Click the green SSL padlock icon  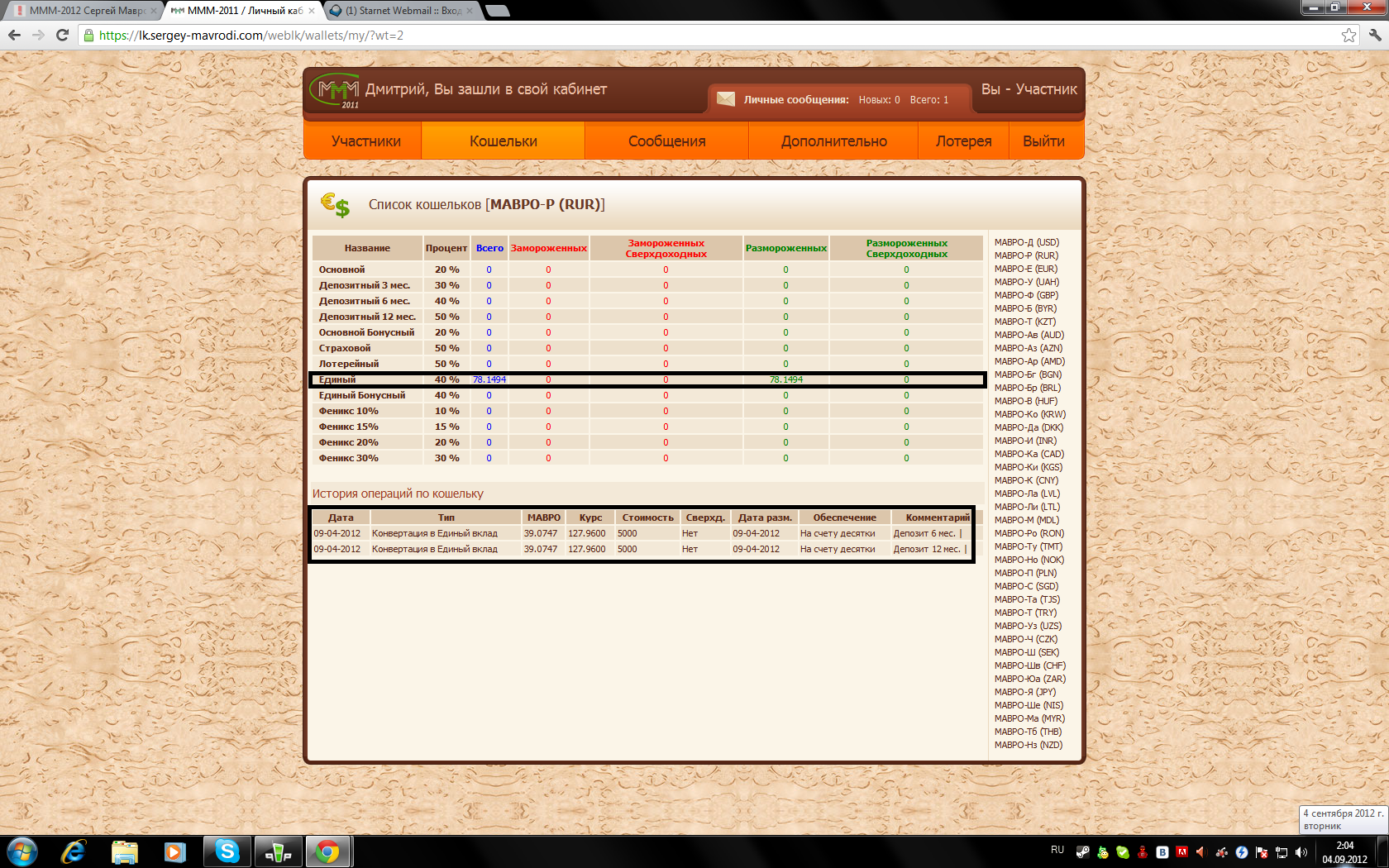click(89, 35)
